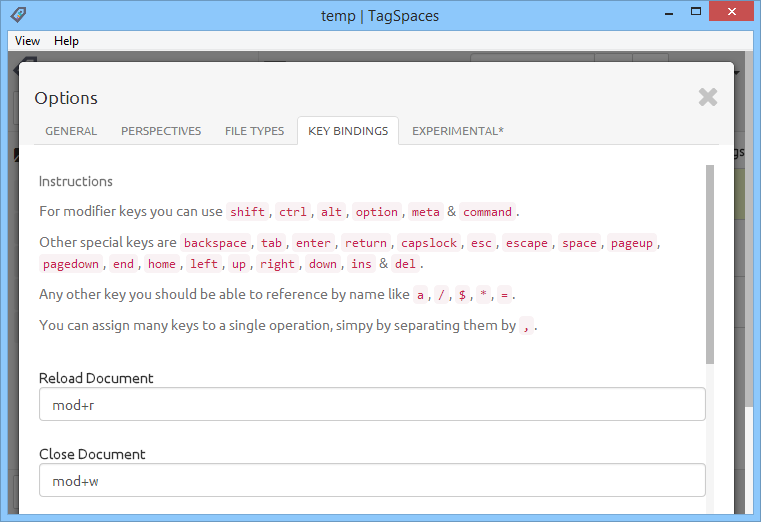This screenshot has height=522, width=761.
Task: Switch to the PERSPECTIVES tab
Action: pos(161,131)
